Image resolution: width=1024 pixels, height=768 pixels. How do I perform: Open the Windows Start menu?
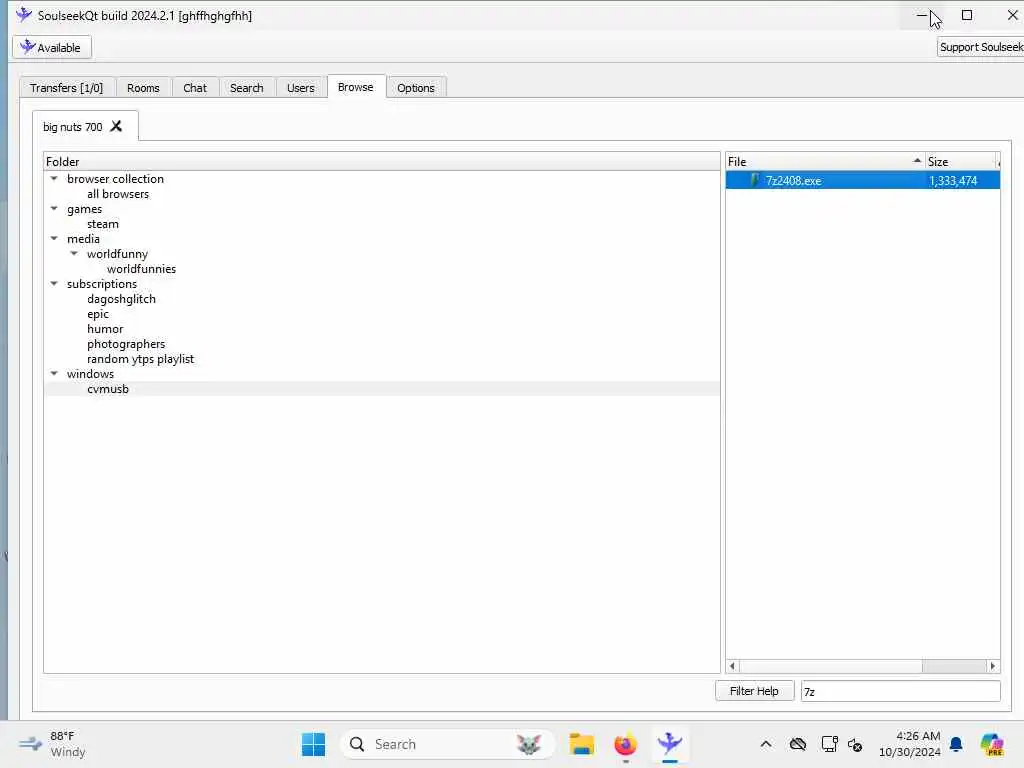(313, 744)
